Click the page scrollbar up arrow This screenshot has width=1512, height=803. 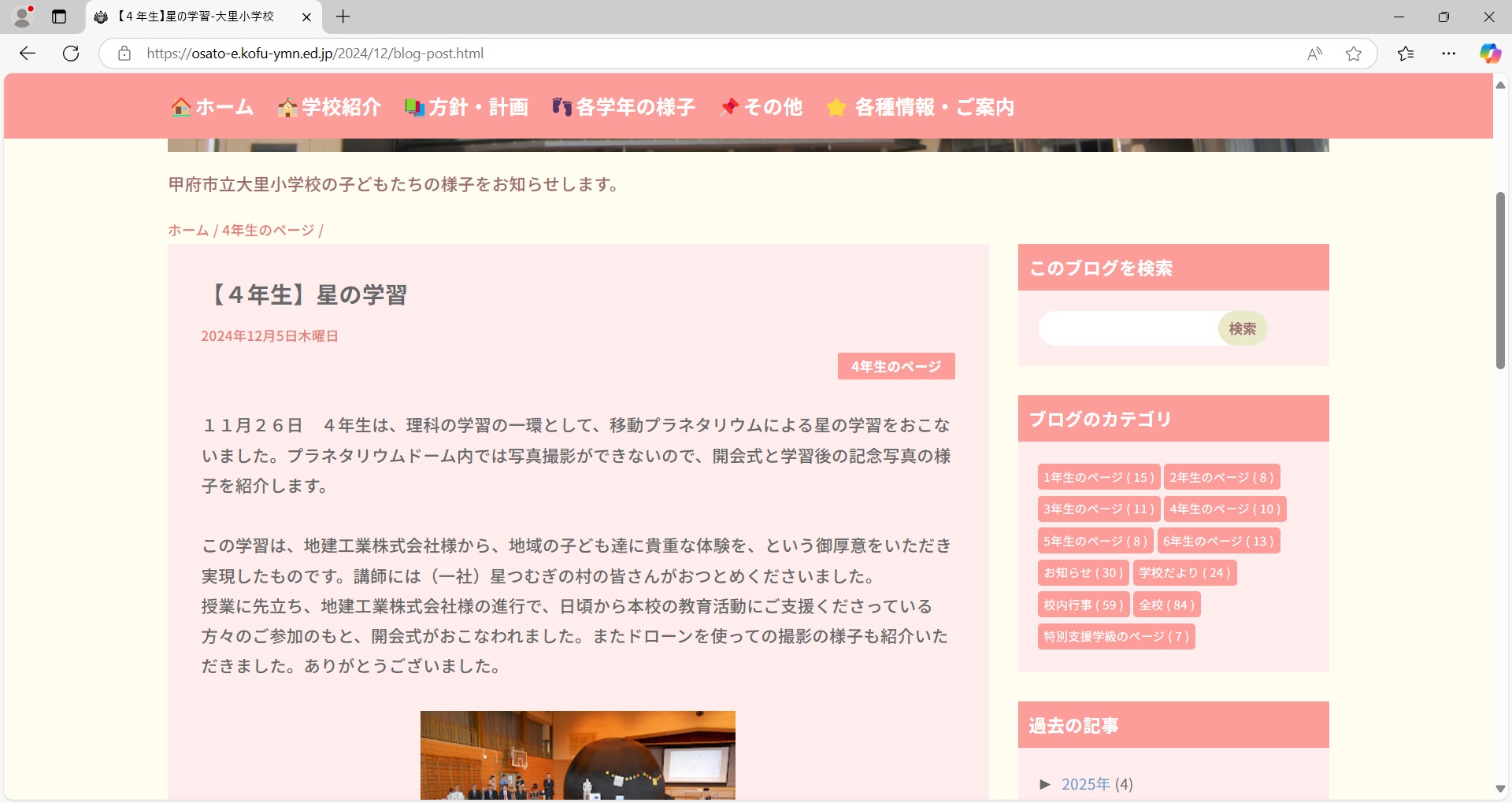(x=1501, y=84)
